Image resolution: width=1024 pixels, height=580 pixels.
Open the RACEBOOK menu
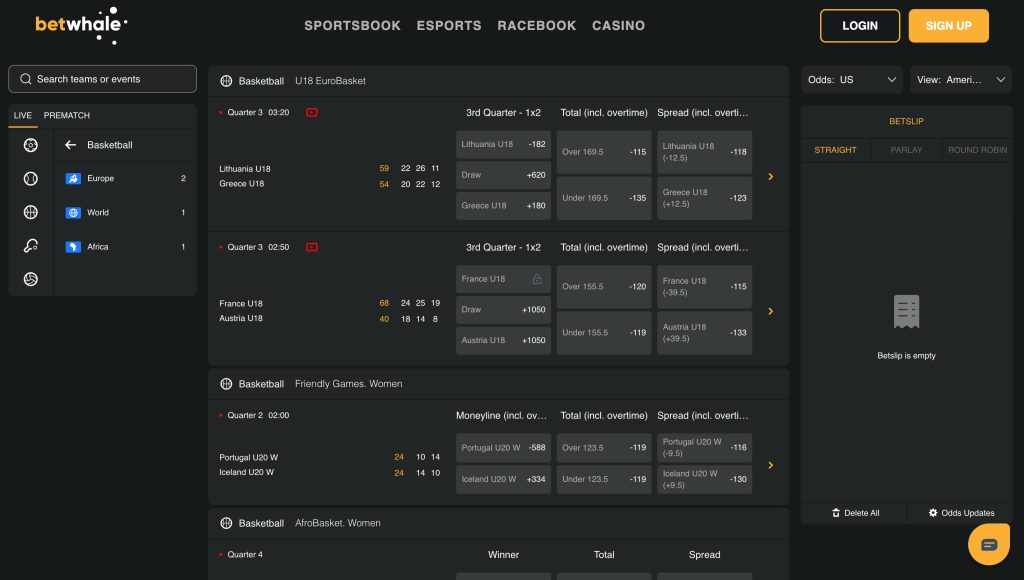[x=536, y=25]
